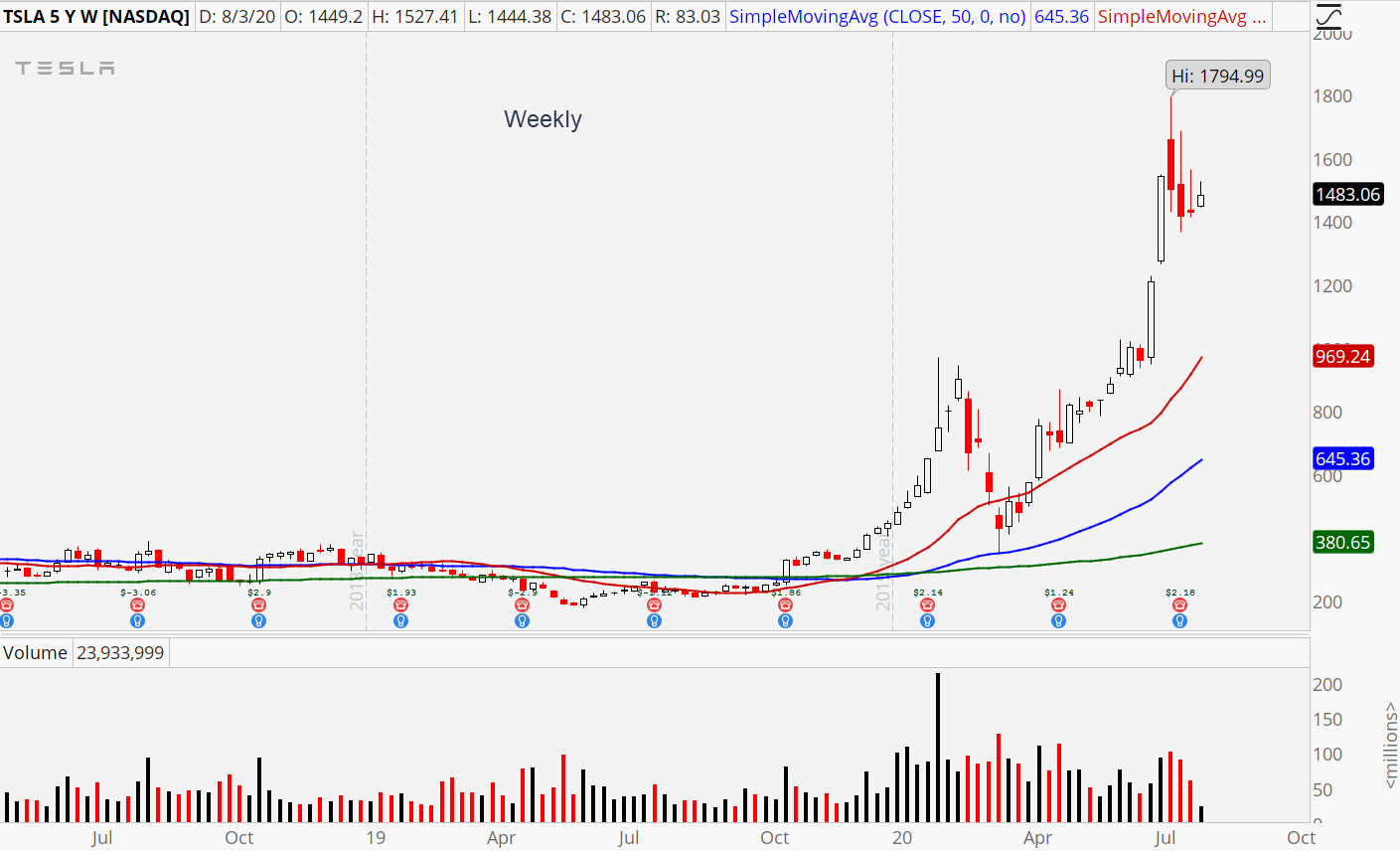Click the blue lightbulb icon below $1.24 earnings
The height and width of the screenshot is (851, 1400).
1059,621
